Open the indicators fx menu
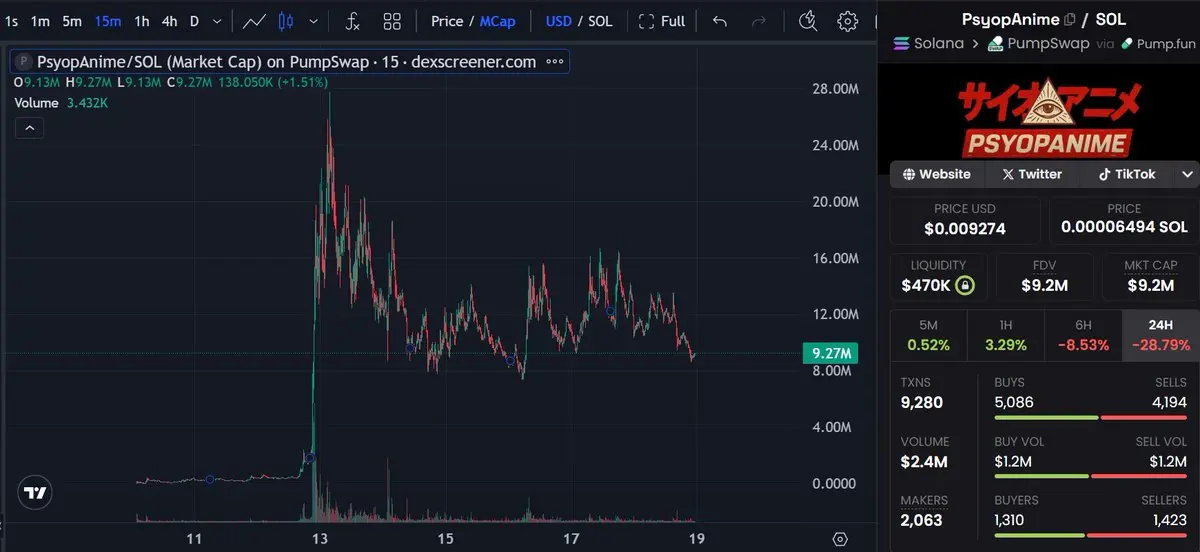 (x=352, y=21)
